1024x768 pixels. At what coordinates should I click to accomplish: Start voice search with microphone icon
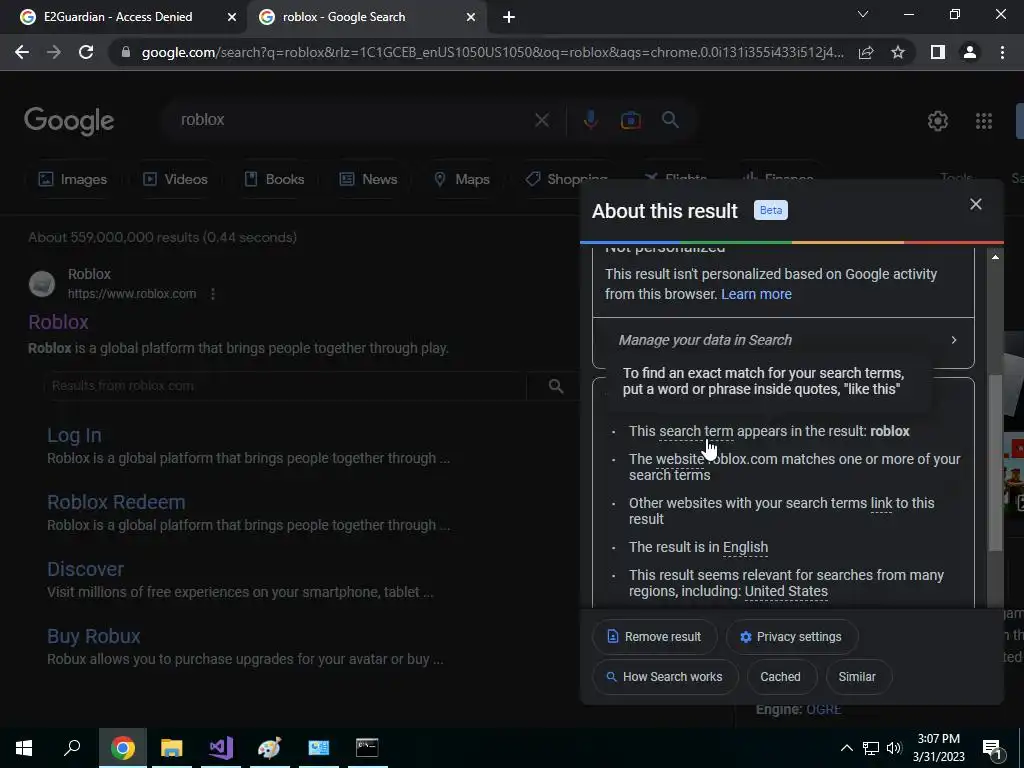coord(590,120)
